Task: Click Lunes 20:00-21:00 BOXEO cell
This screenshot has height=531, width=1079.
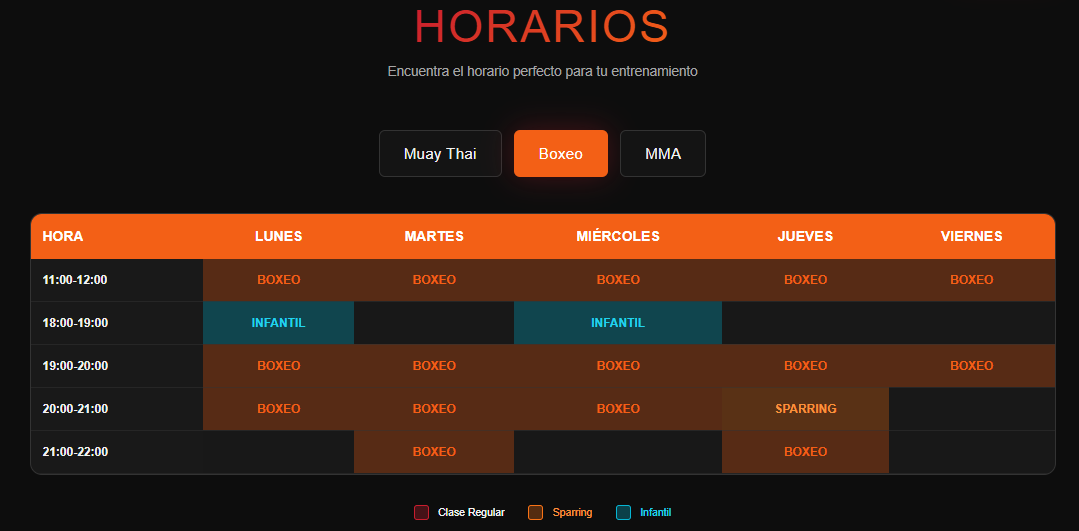Action: [279, 409]
